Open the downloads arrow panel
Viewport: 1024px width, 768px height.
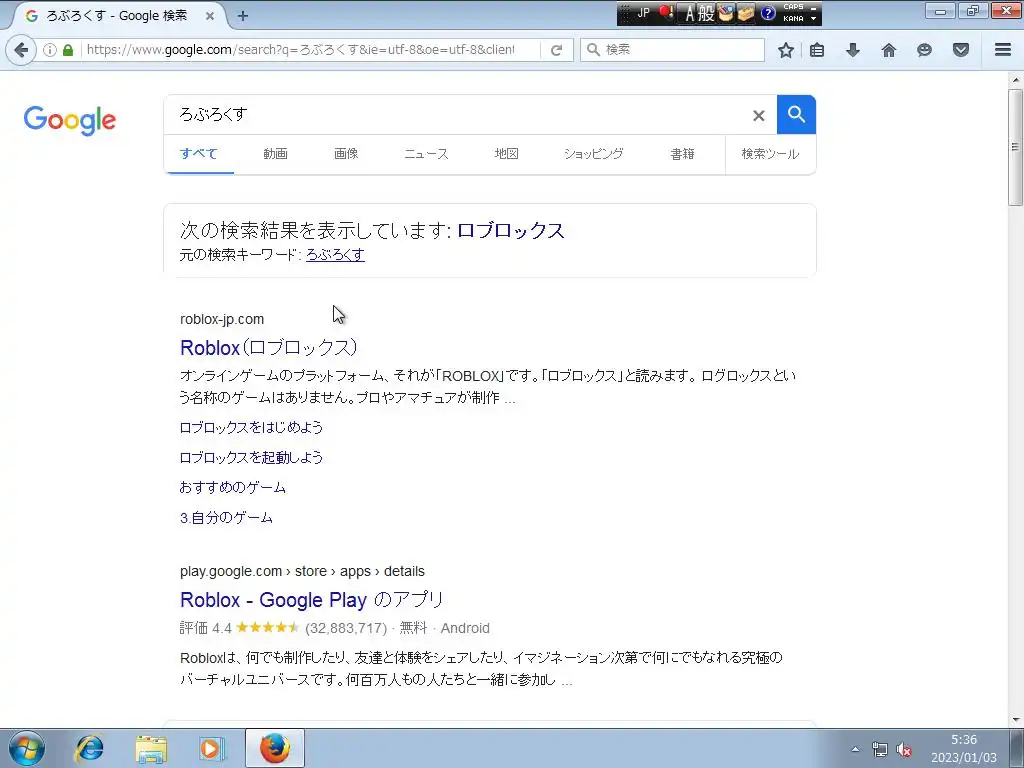click(x=852, y=50)
